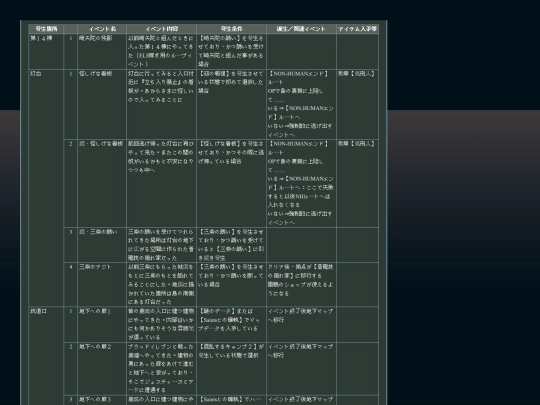
Task: Click NON-HUMANエンド related cell of 怪しげな看板
Action: (301, 104)
